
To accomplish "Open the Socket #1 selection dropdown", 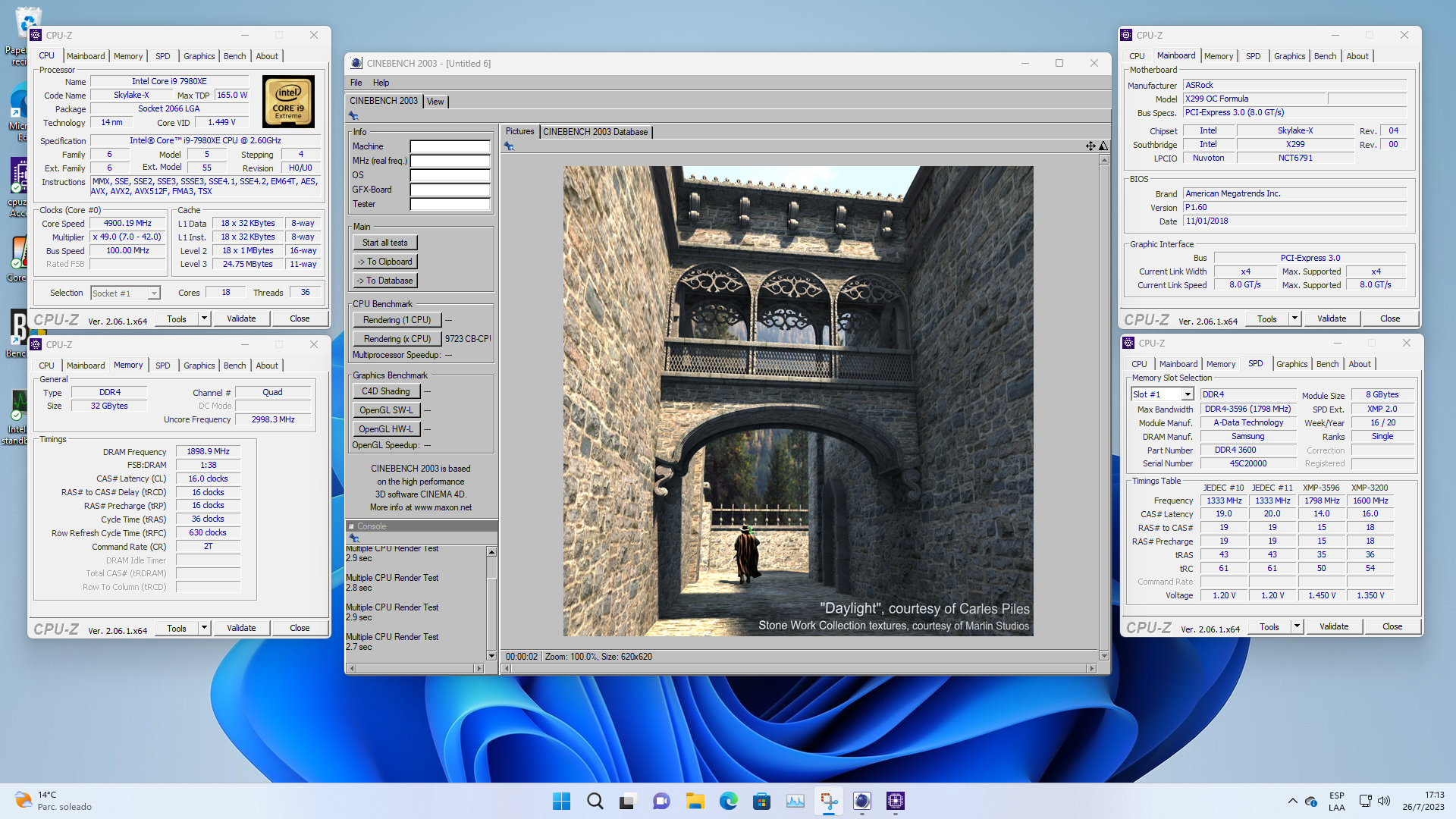I will (x=154, y=293).
